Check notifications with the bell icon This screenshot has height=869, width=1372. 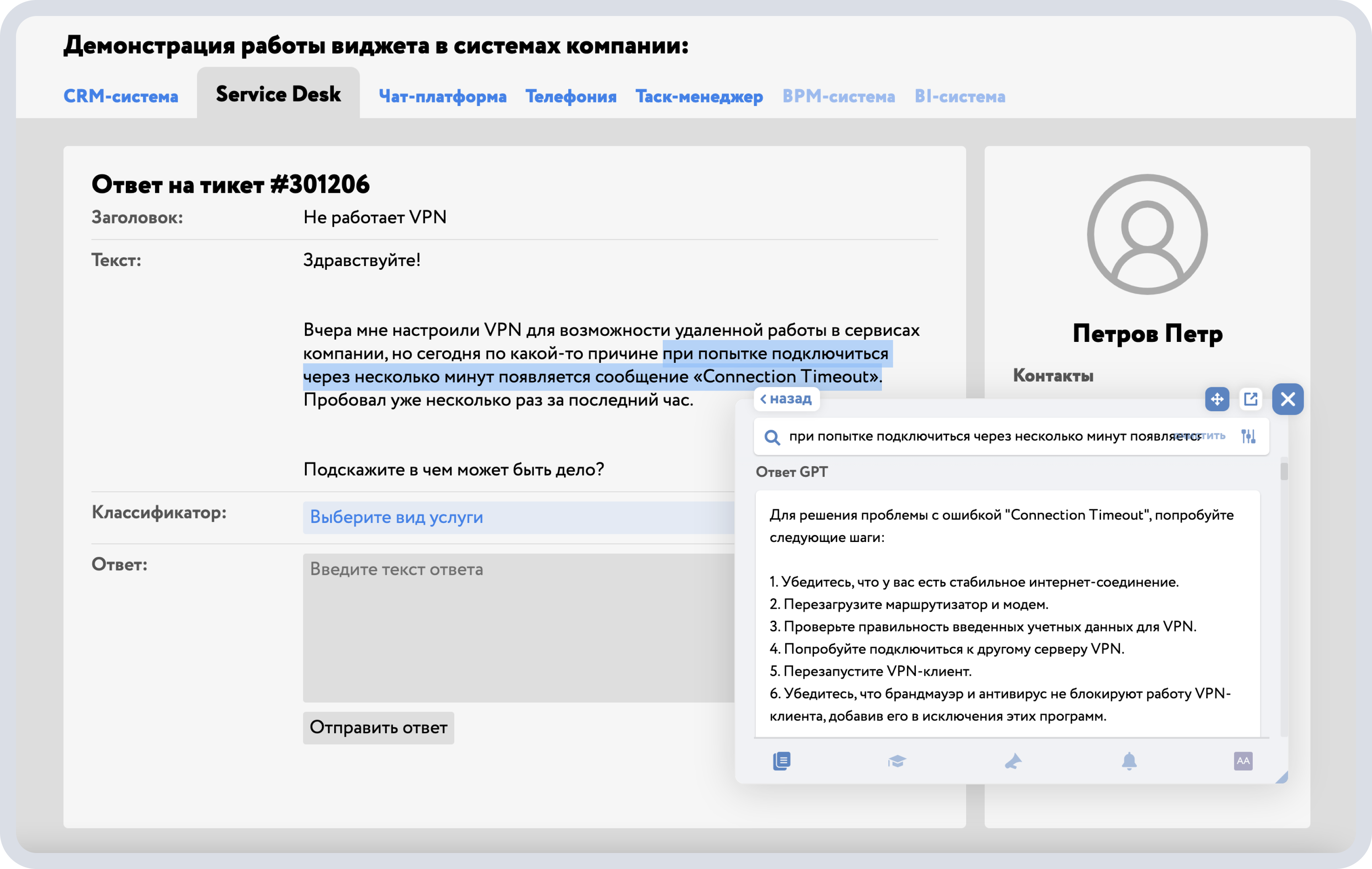tap(1129, 761)
